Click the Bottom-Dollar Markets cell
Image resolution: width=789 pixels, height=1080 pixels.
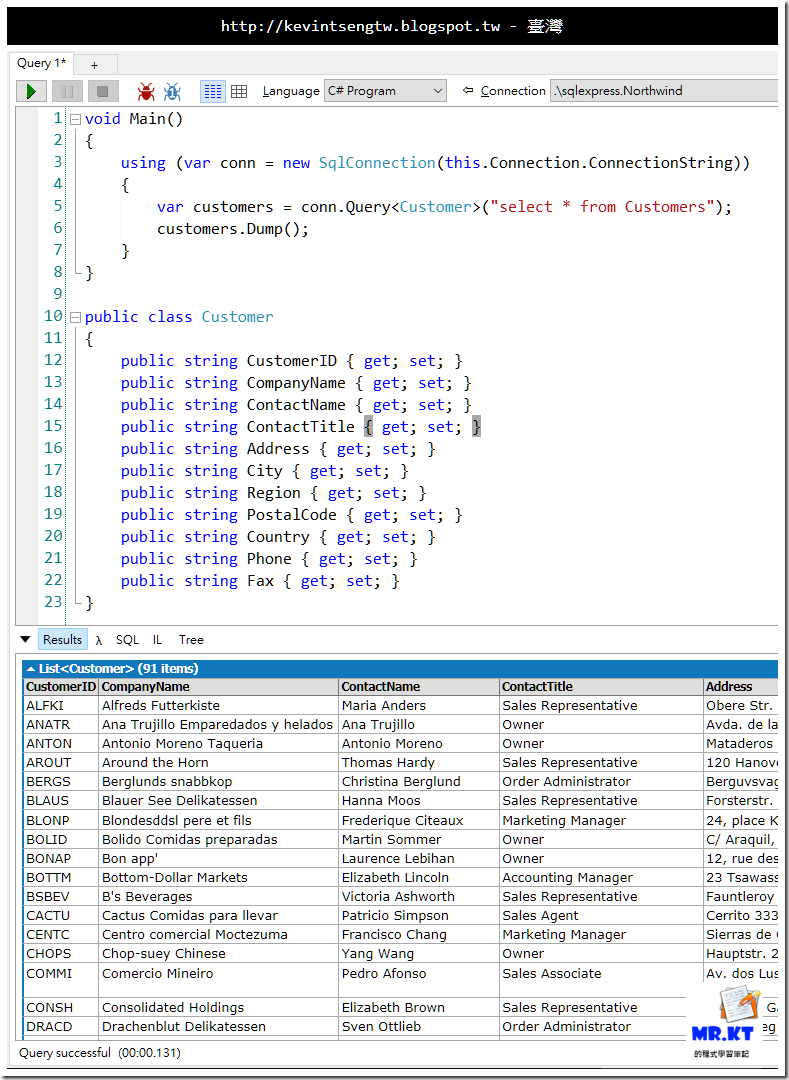219,878
